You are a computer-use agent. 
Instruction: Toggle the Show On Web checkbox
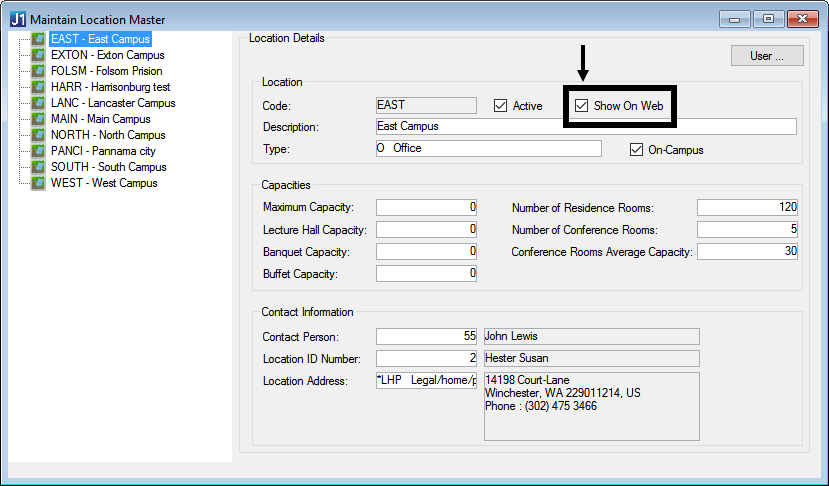(582, 105)
